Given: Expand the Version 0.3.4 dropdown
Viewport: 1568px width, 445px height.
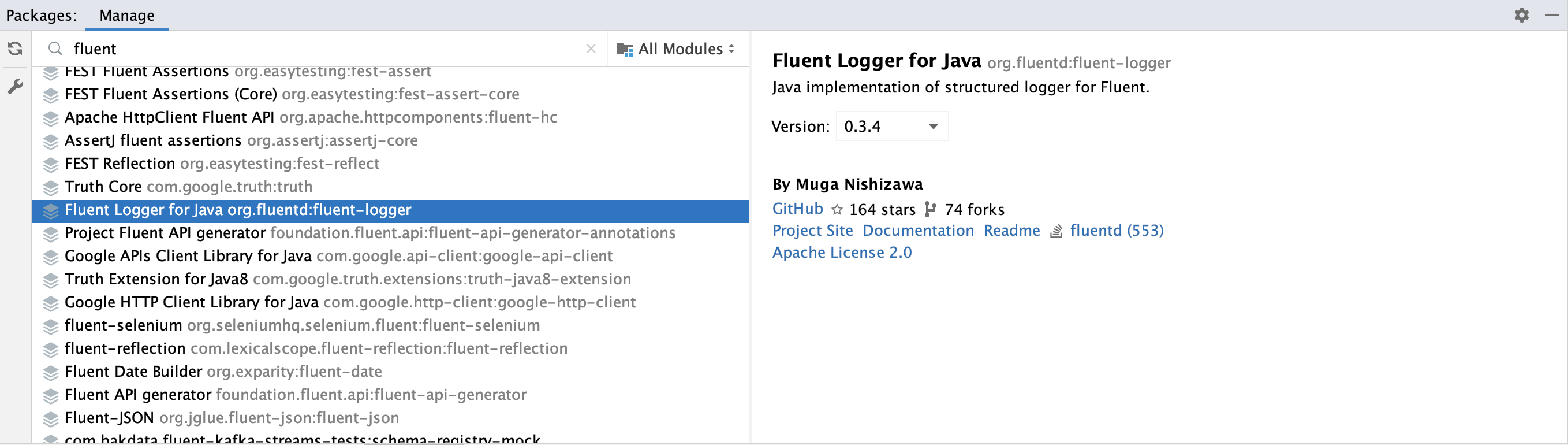Looking at the screenshot, I should pos(893,126).
